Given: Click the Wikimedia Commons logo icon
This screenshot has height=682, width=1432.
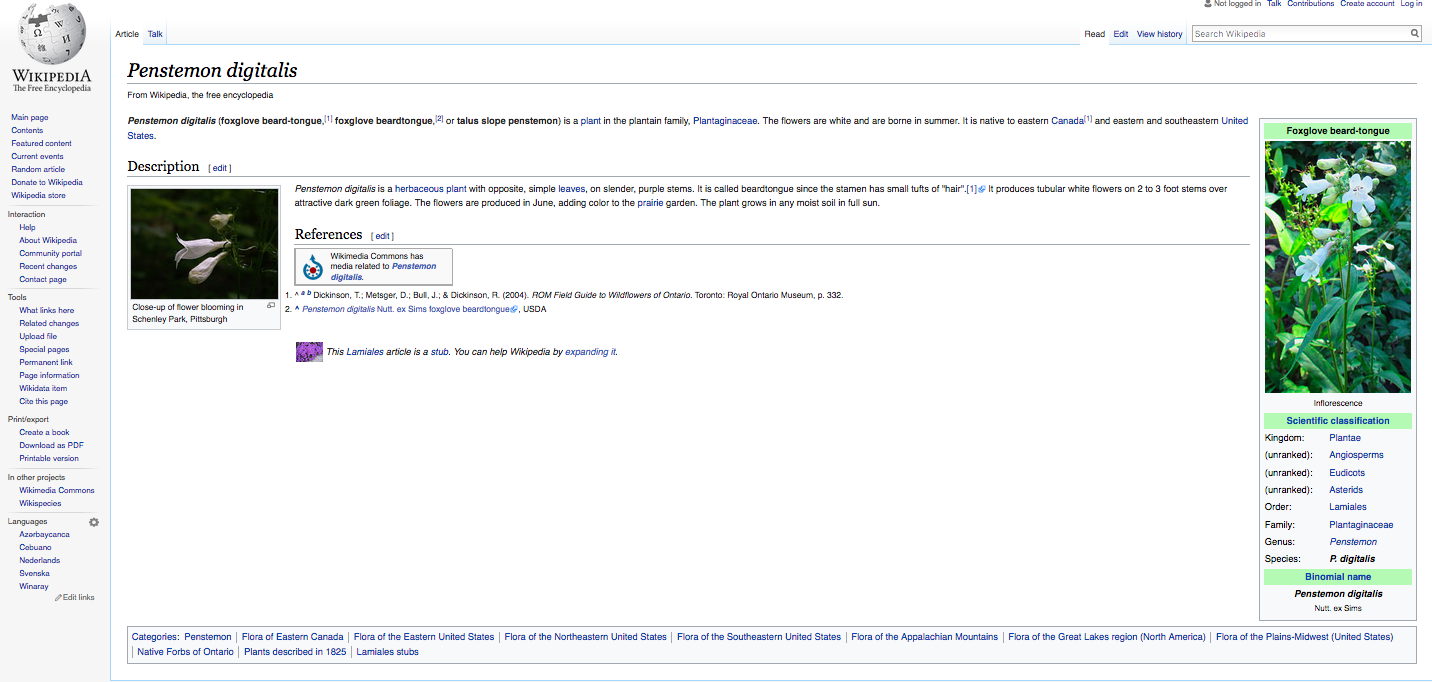Looking at the screenshot, I should (x=314, y=267).
